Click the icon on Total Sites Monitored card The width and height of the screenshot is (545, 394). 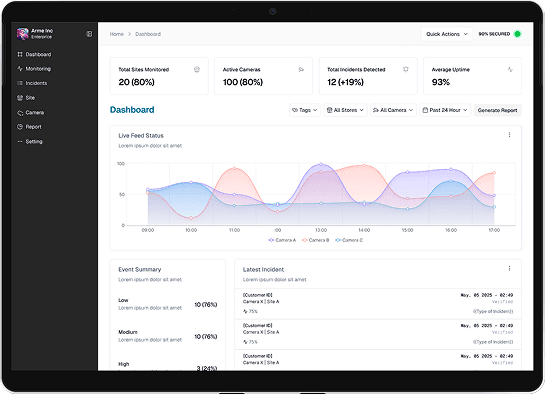(x=197, y=69)
